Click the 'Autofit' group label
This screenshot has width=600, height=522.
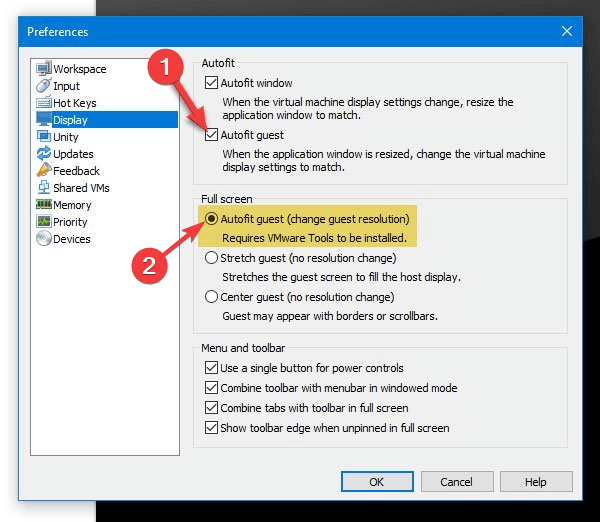coord(218,63)
